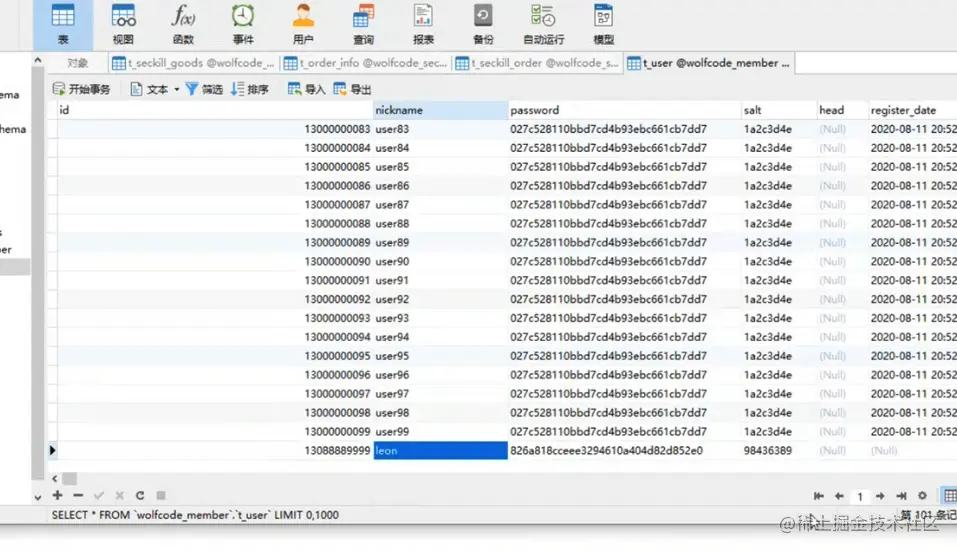Click sidebar scroll down arrow
Screen dimensions: 957x551
click(x=38, y=497)
